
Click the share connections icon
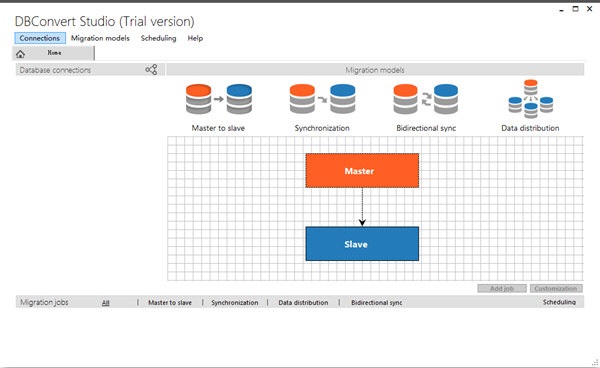click(x=151, y=70)
